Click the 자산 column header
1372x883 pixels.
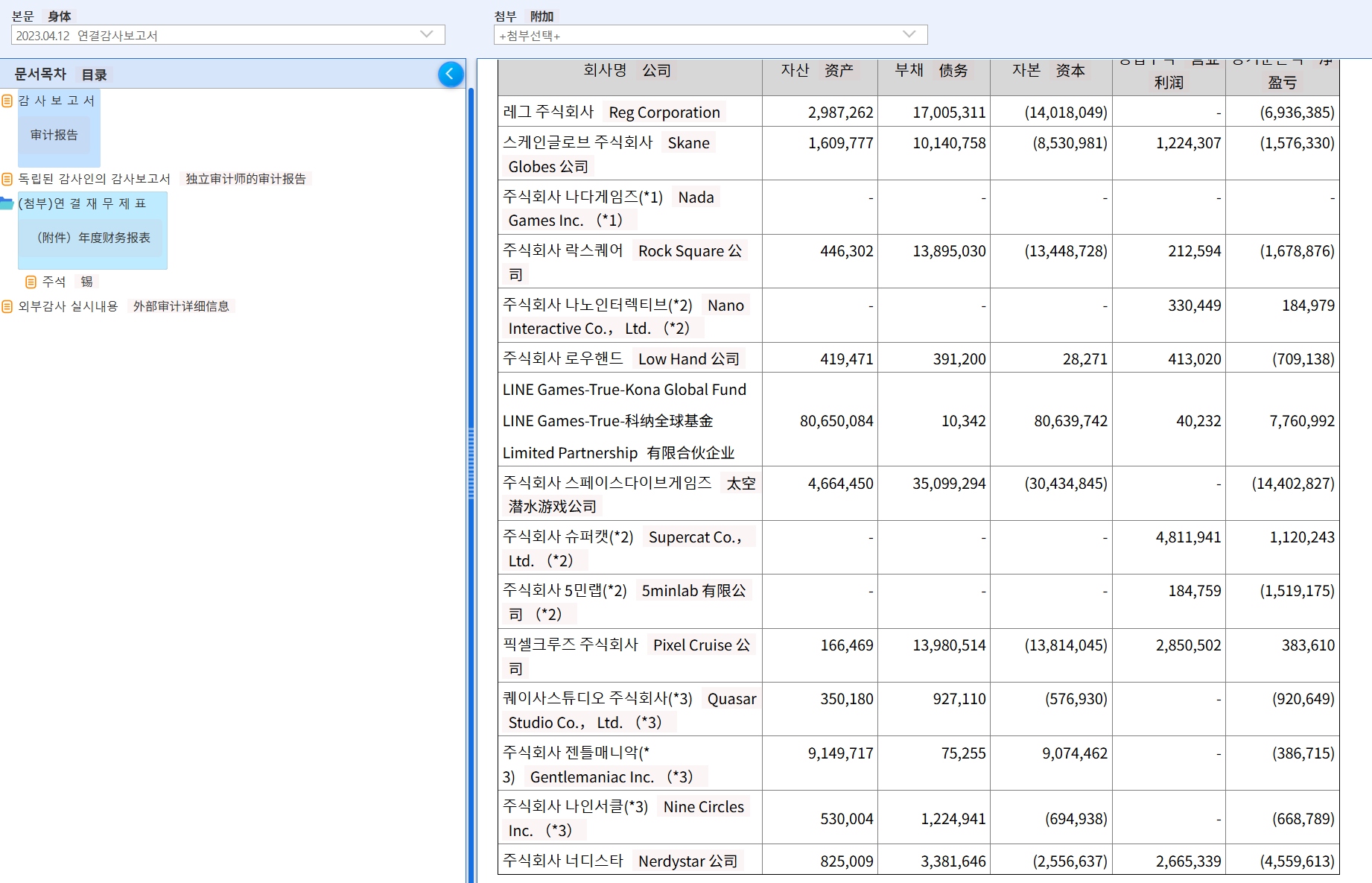(x=820, y=77)
